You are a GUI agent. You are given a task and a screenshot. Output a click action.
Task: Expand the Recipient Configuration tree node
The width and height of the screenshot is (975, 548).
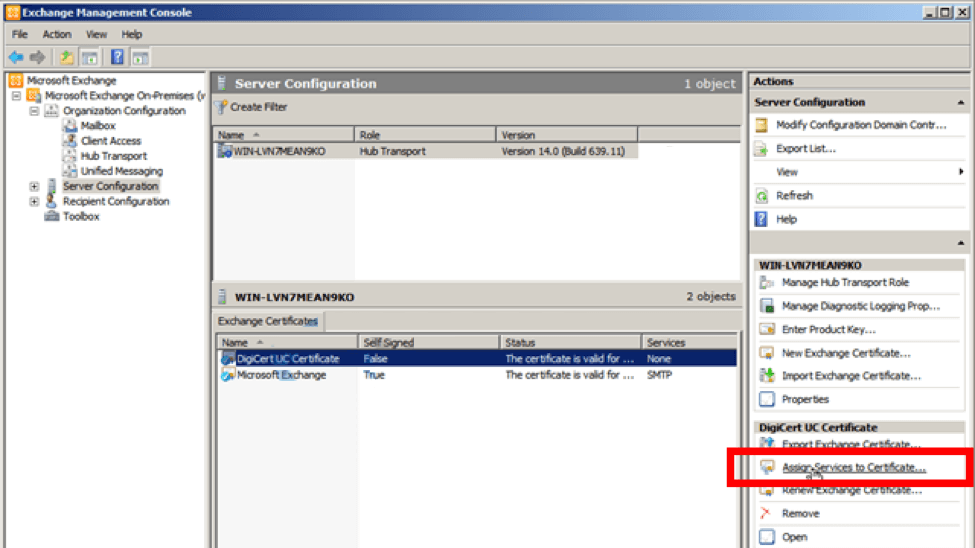click(34, 202)
